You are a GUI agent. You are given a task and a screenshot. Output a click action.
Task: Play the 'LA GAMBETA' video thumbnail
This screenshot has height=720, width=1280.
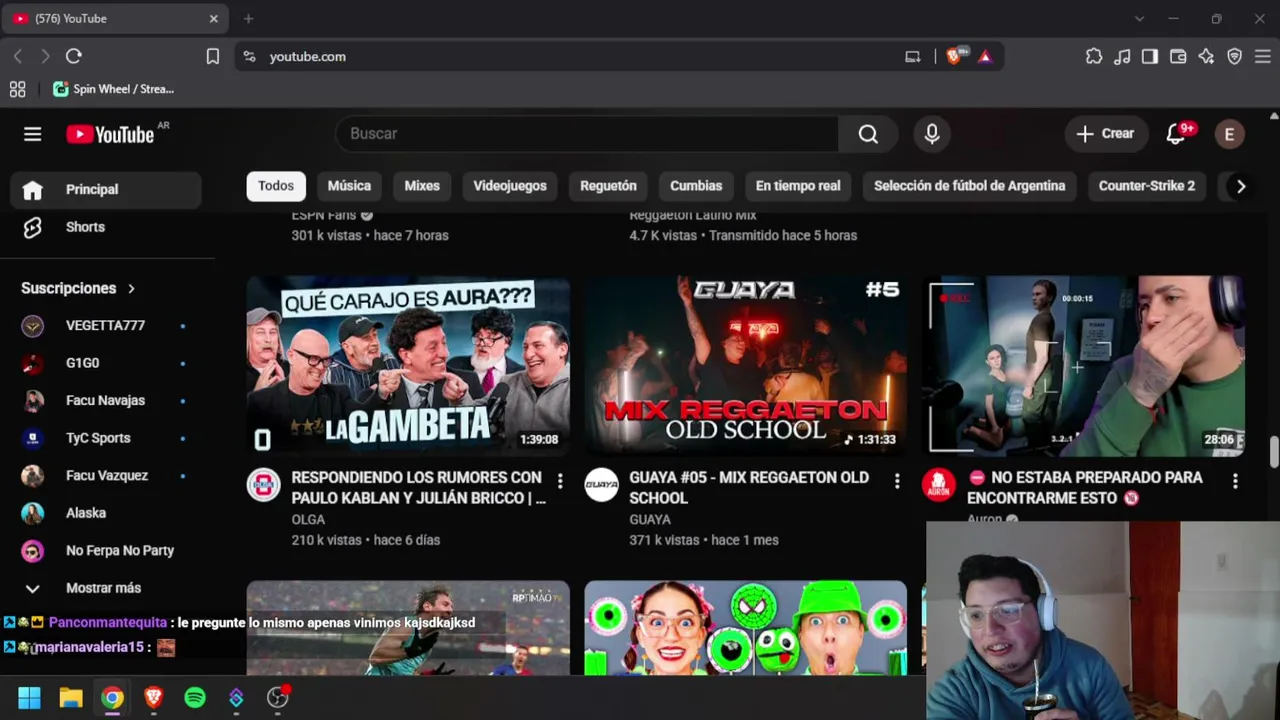[408, 366]
